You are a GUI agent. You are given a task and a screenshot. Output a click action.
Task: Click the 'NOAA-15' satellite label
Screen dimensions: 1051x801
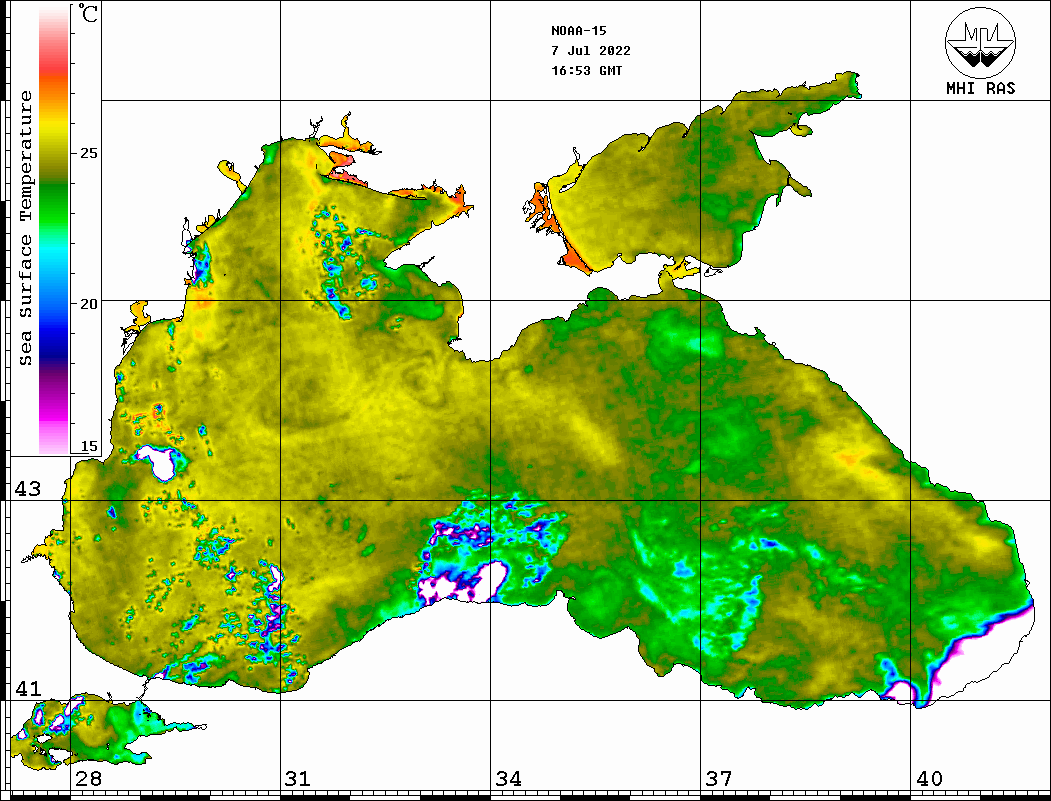578,31
